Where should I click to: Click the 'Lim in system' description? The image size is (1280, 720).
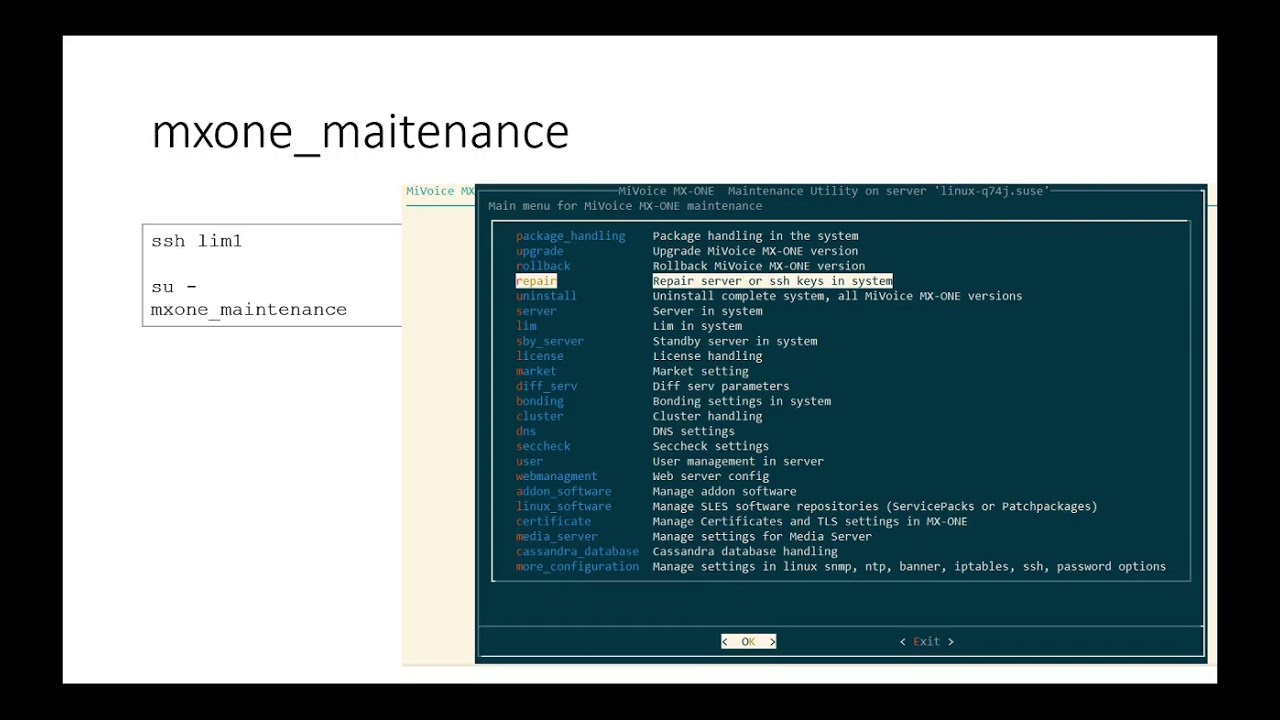point(697,326)
